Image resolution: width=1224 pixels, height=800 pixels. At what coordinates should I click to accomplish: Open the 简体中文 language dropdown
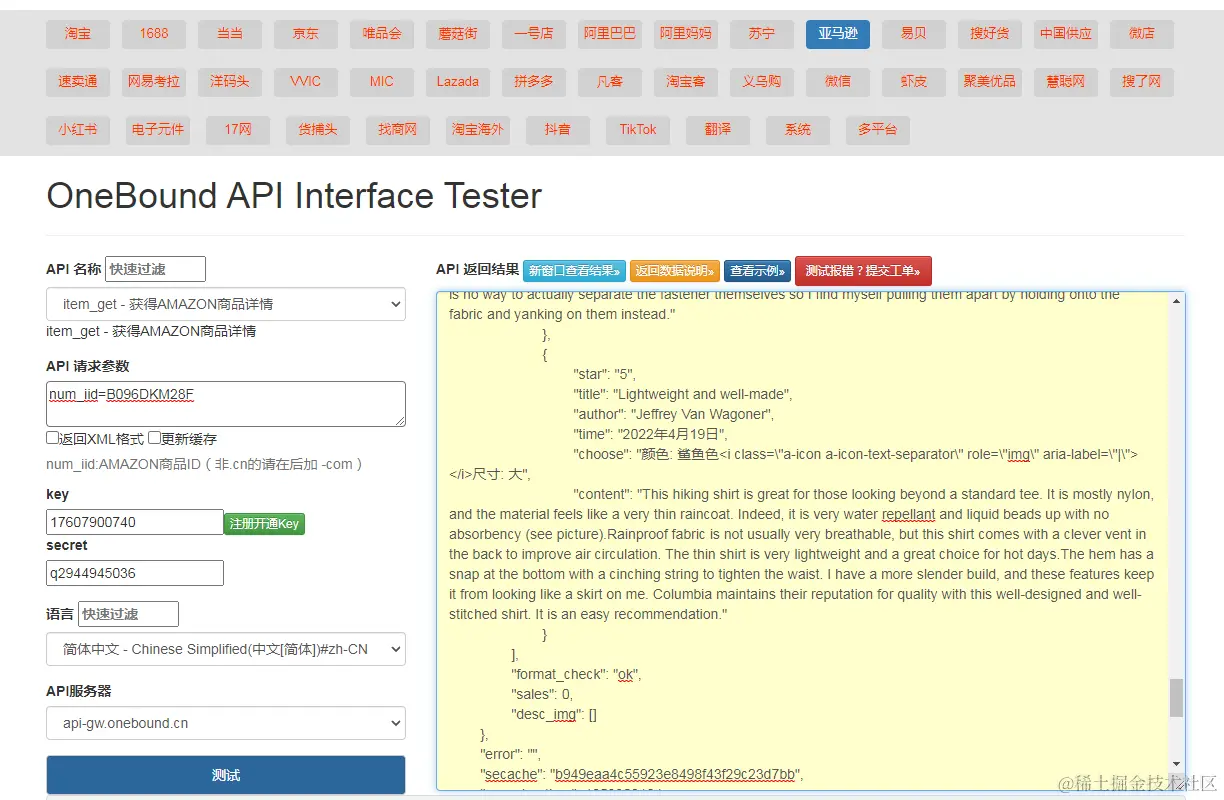(x=226, y=649)
